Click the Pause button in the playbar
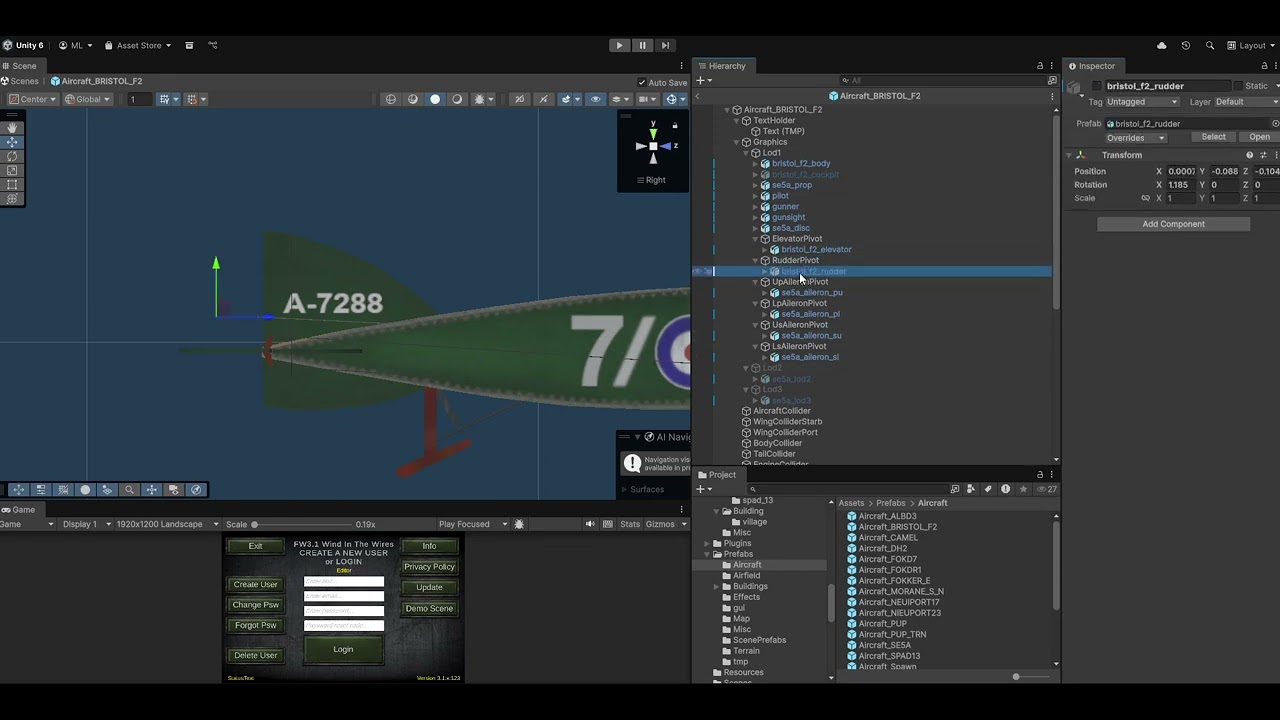 click(x=641, y=45)
